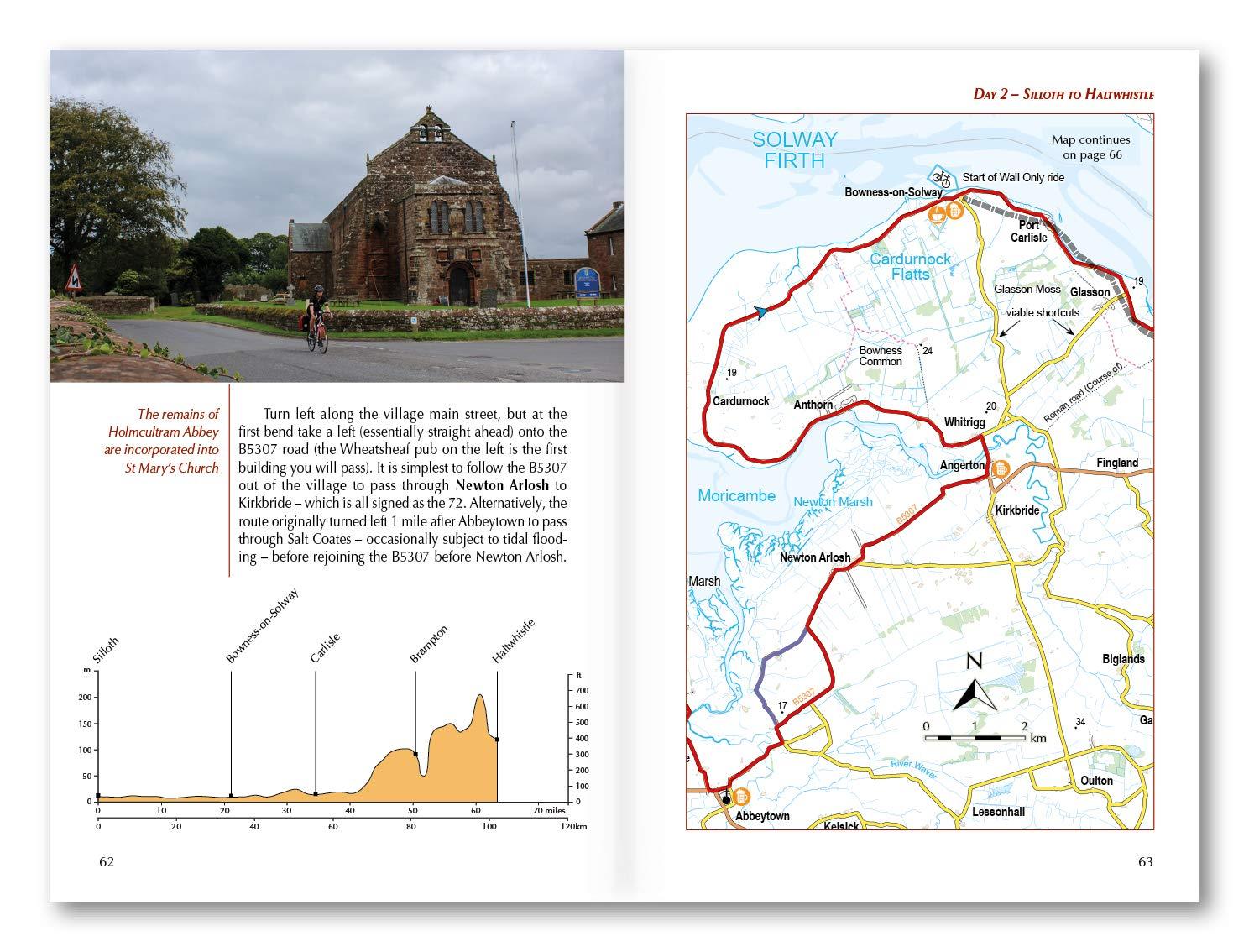Select the black marker dot at Abbeytown
The image size is (1249, 952).
(x=727, y=800)
